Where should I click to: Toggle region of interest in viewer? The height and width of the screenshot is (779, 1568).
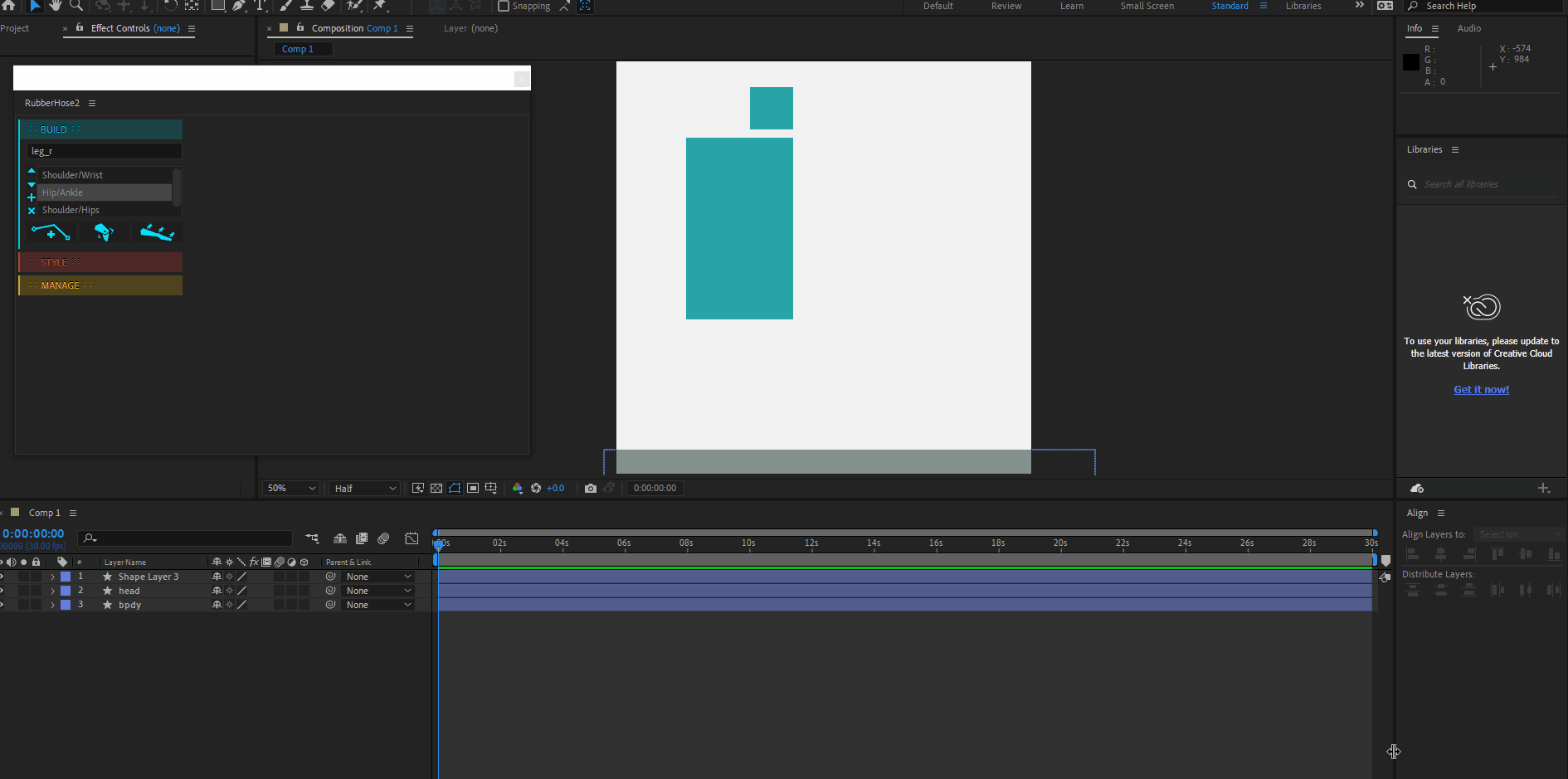tap(473, 488)
